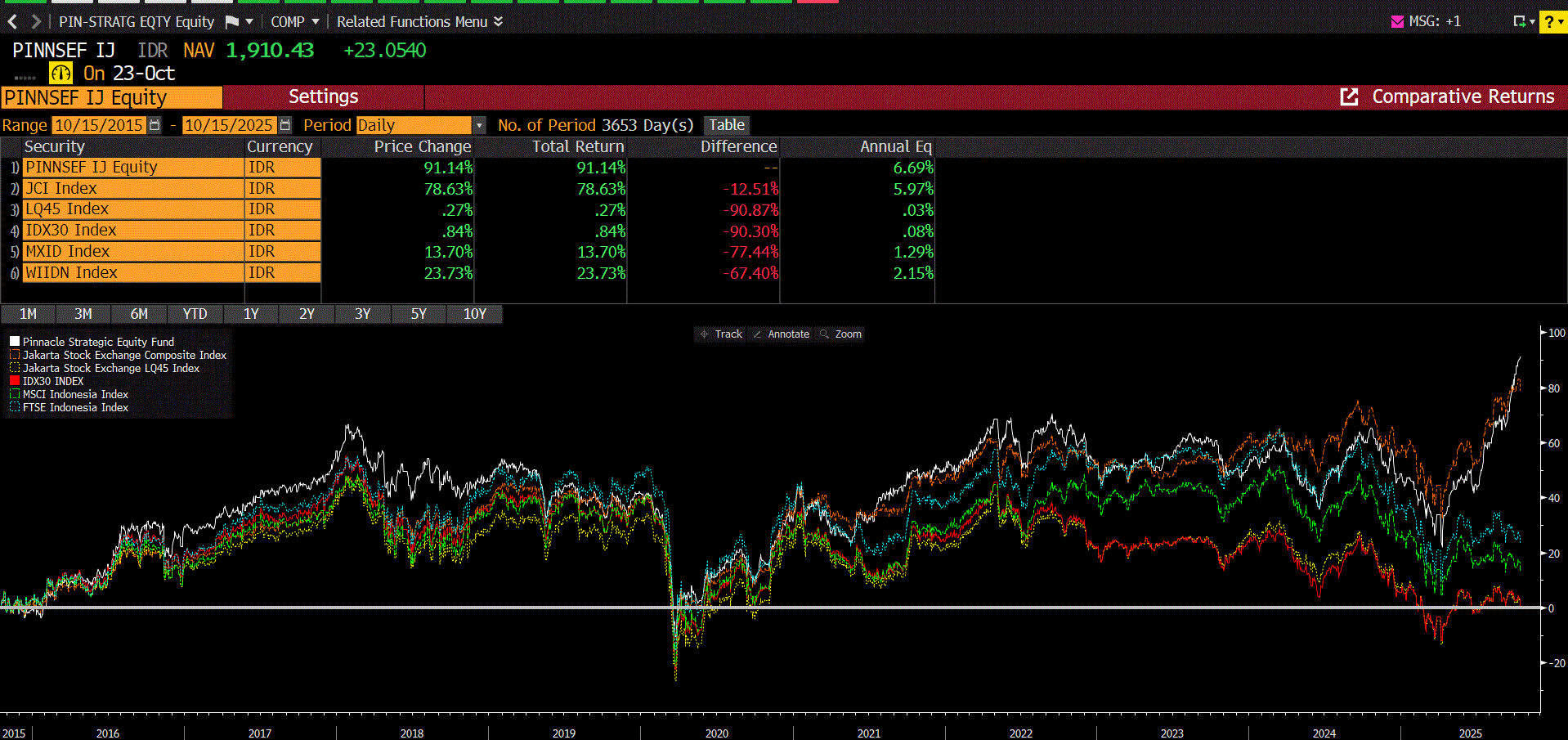1568x740 pixels.
Task: Click the Table button
Action: click(x=726, y=125)
